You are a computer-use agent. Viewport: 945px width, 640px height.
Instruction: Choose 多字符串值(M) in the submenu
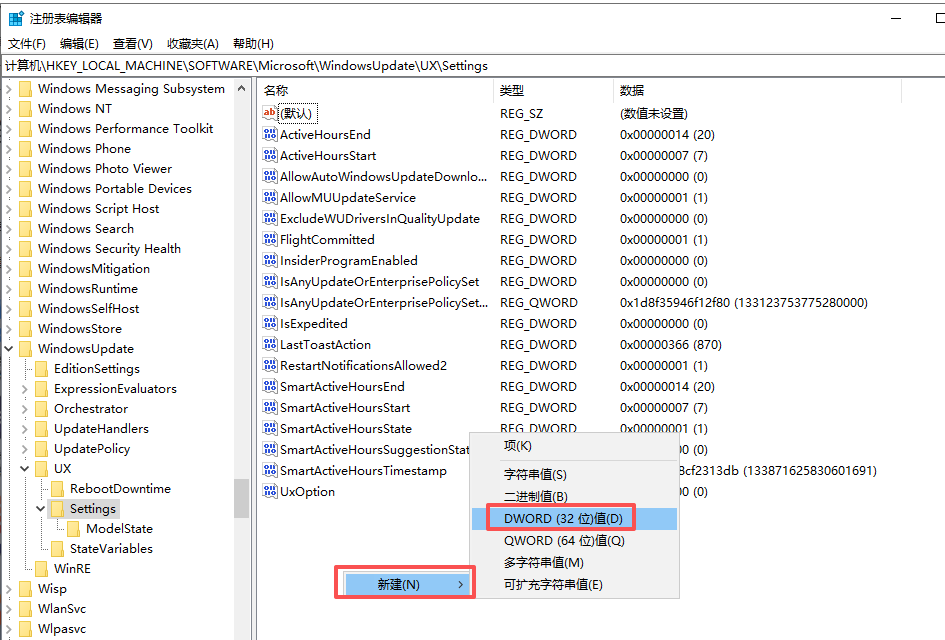point(575,562)
